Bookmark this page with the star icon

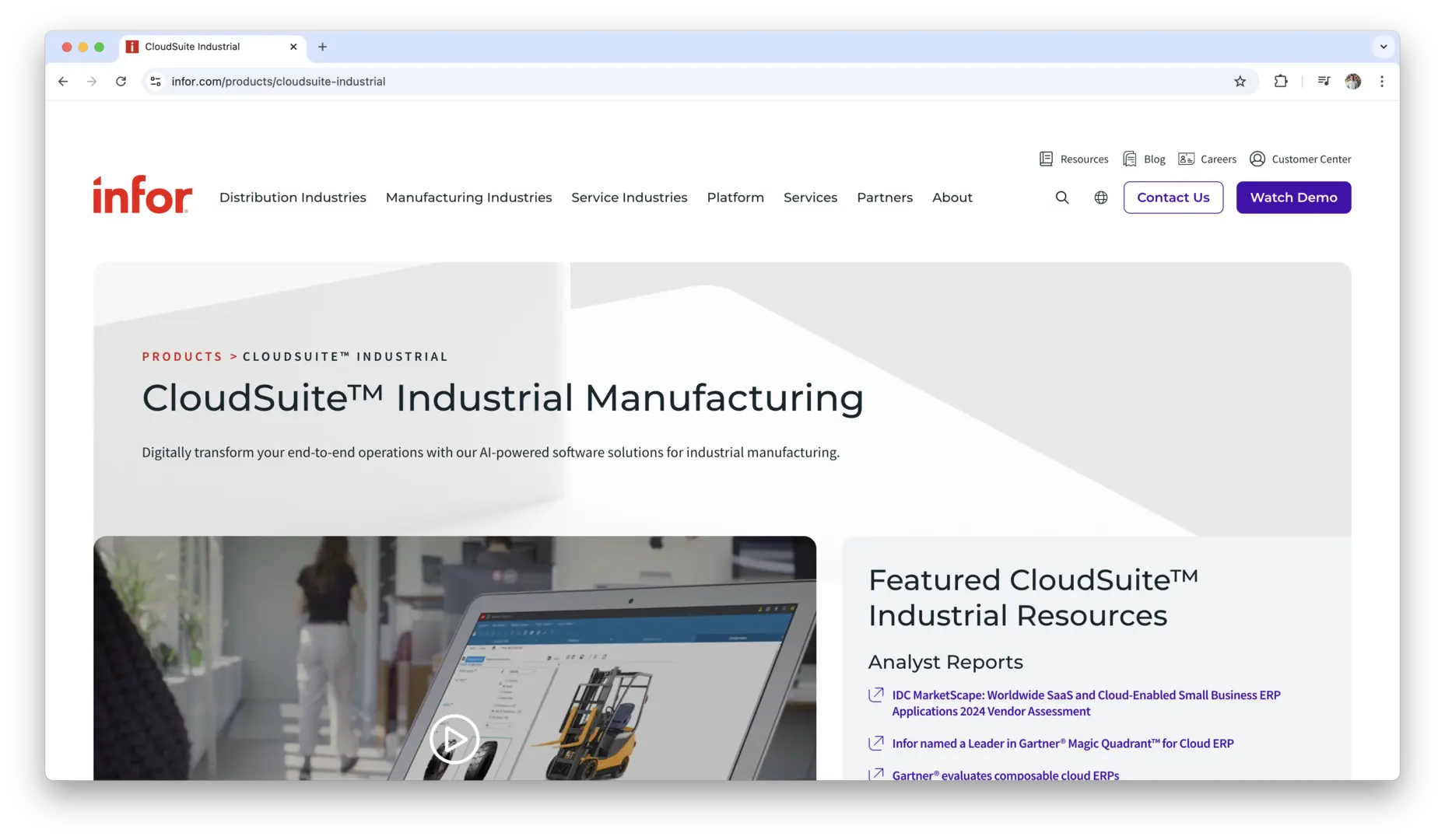[x=1240, y=81]
